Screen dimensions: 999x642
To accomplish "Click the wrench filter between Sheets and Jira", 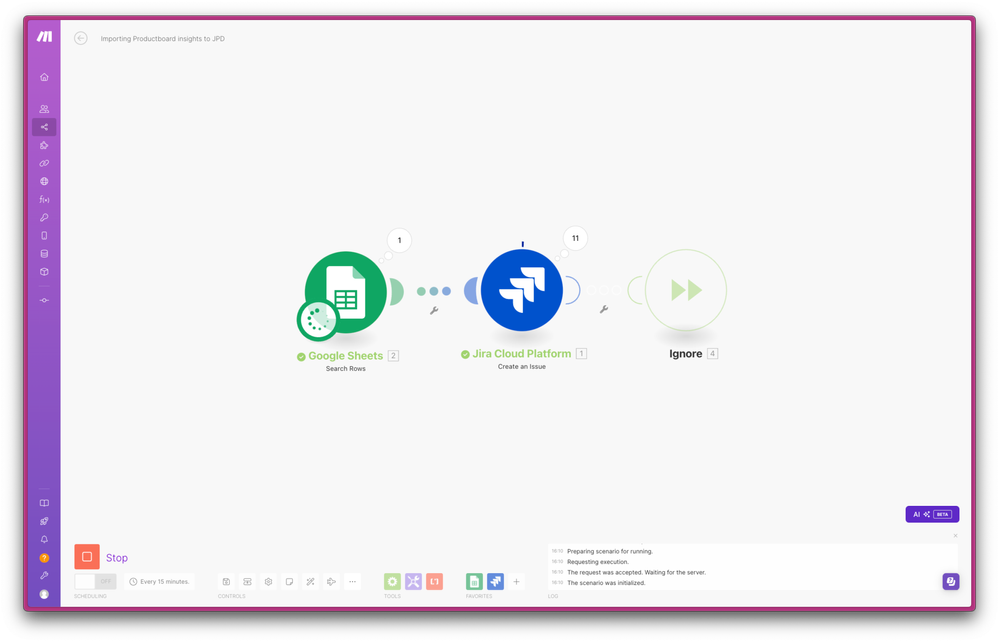I will tap(434, 311).
